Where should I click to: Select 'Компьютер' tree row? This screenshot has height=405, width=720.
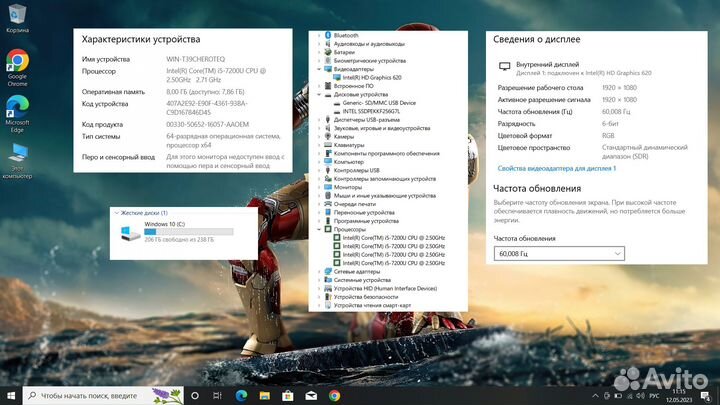coord(349,162)
